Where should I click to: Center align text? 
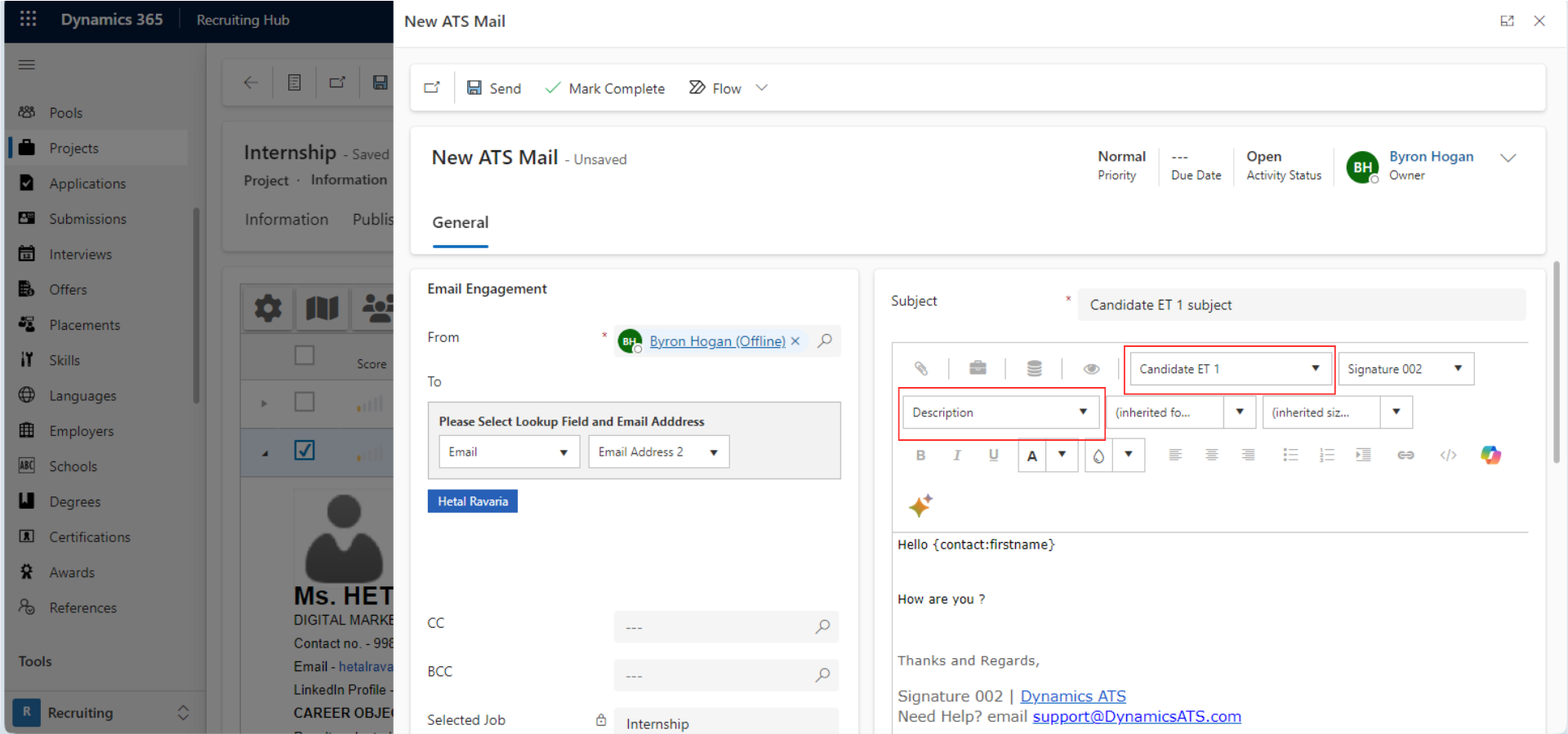(1212, 455)
